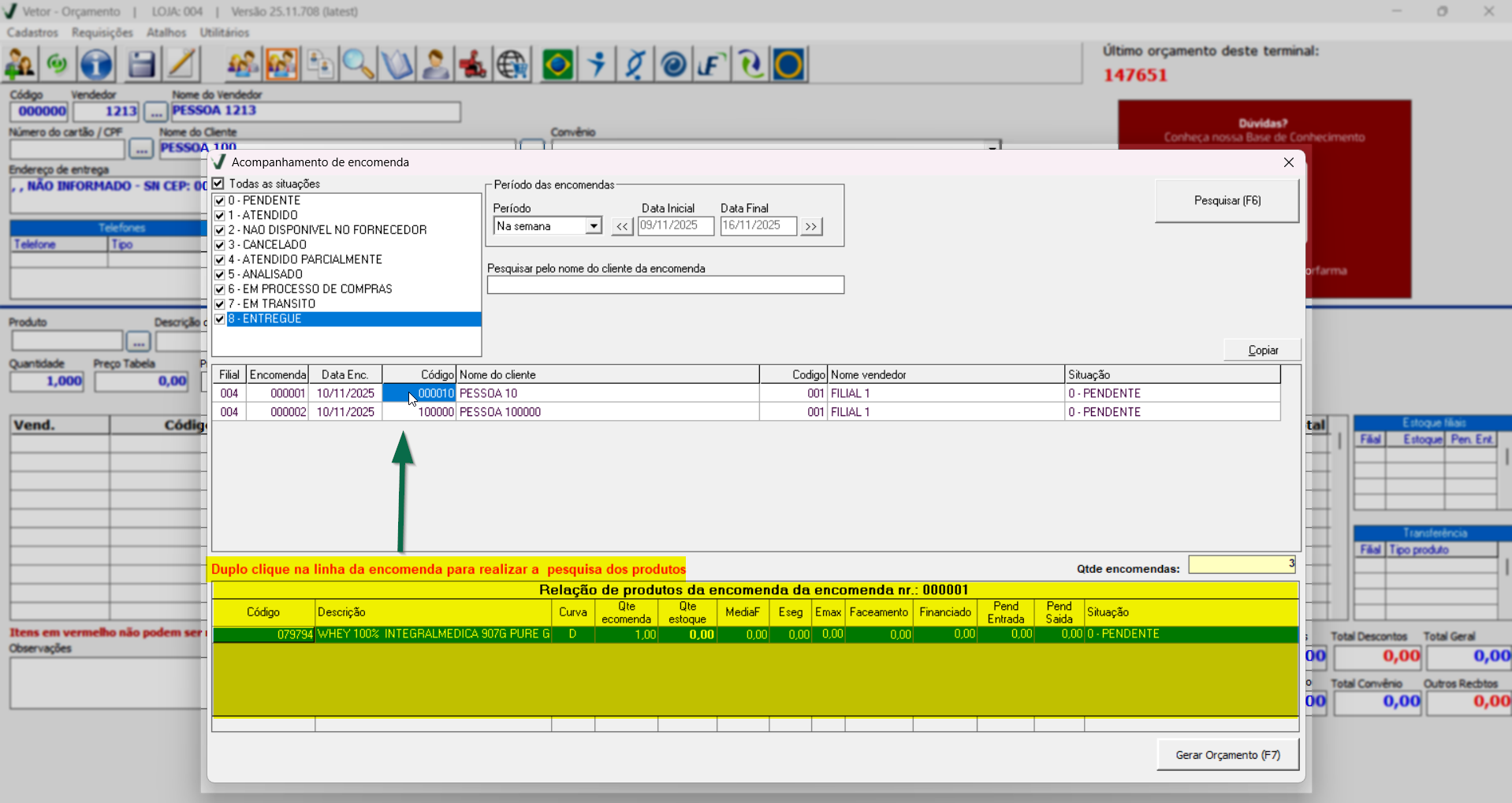The image size is (1512, 803).
Task: Click the Gerar Orçamento (F7) button
Action: click(x=1227, y=755)
